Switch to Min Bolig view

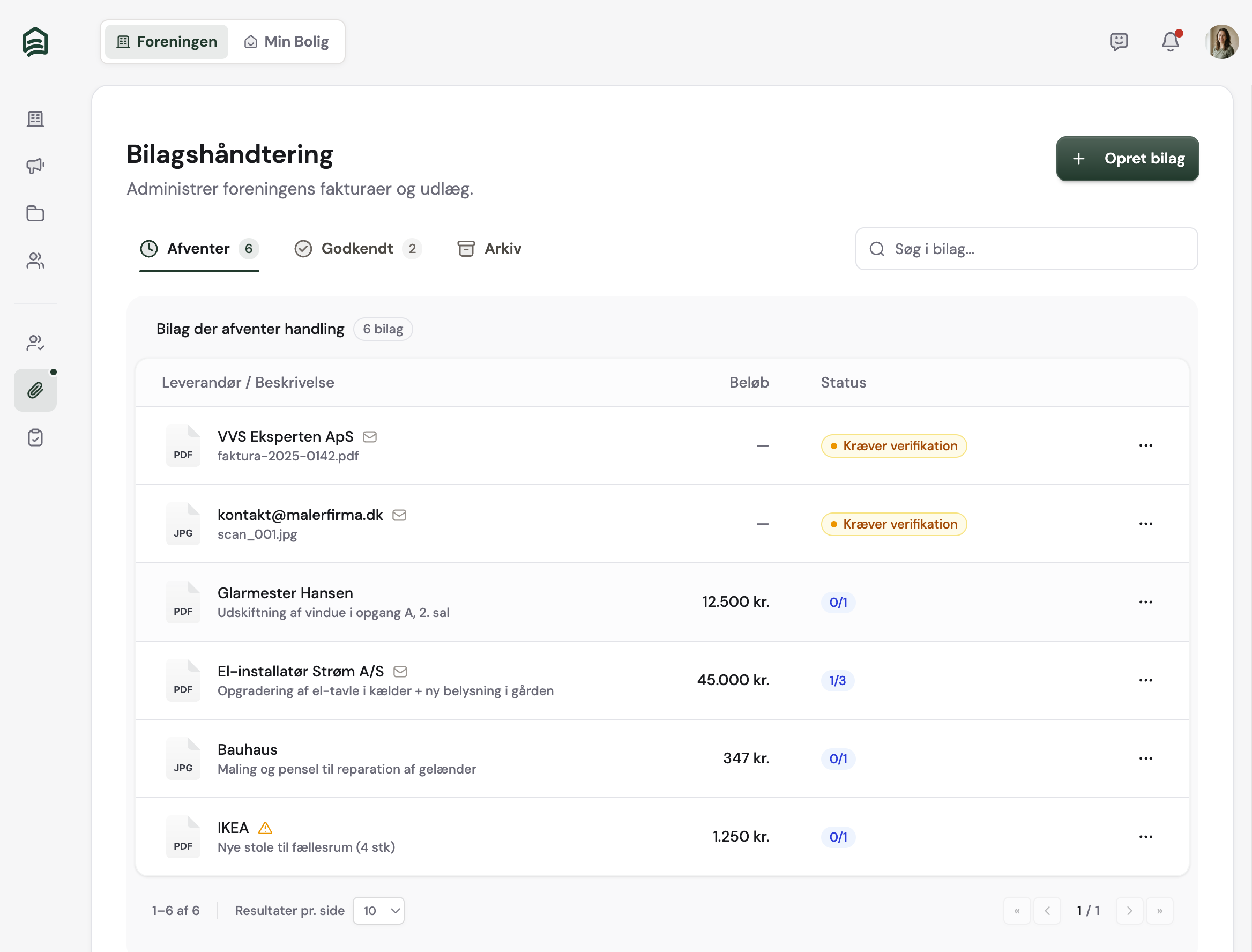tap(287, 41)
